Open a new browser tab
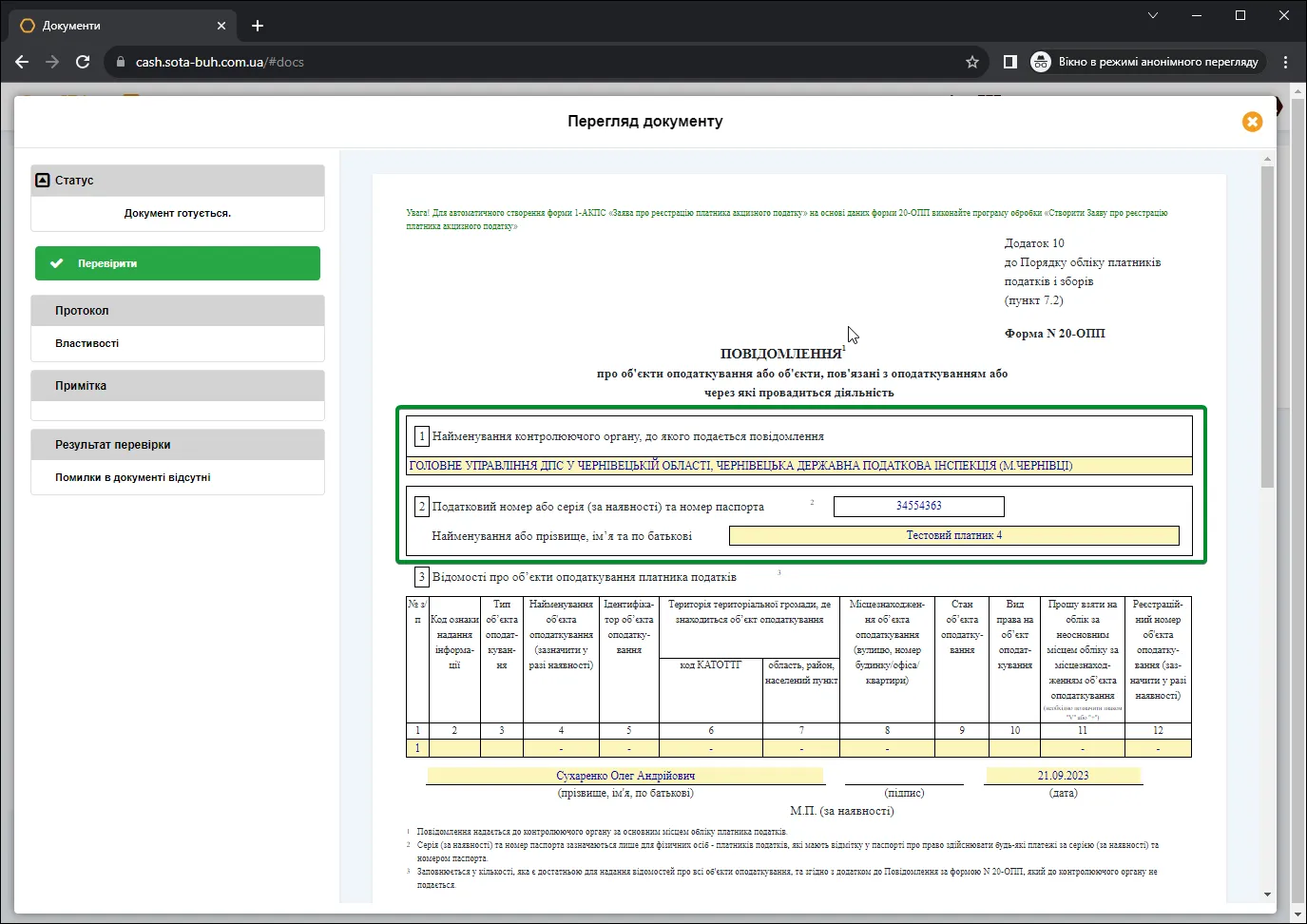Screen dimensions: 1307x924 pyautogui.click(x=258, y=26)
